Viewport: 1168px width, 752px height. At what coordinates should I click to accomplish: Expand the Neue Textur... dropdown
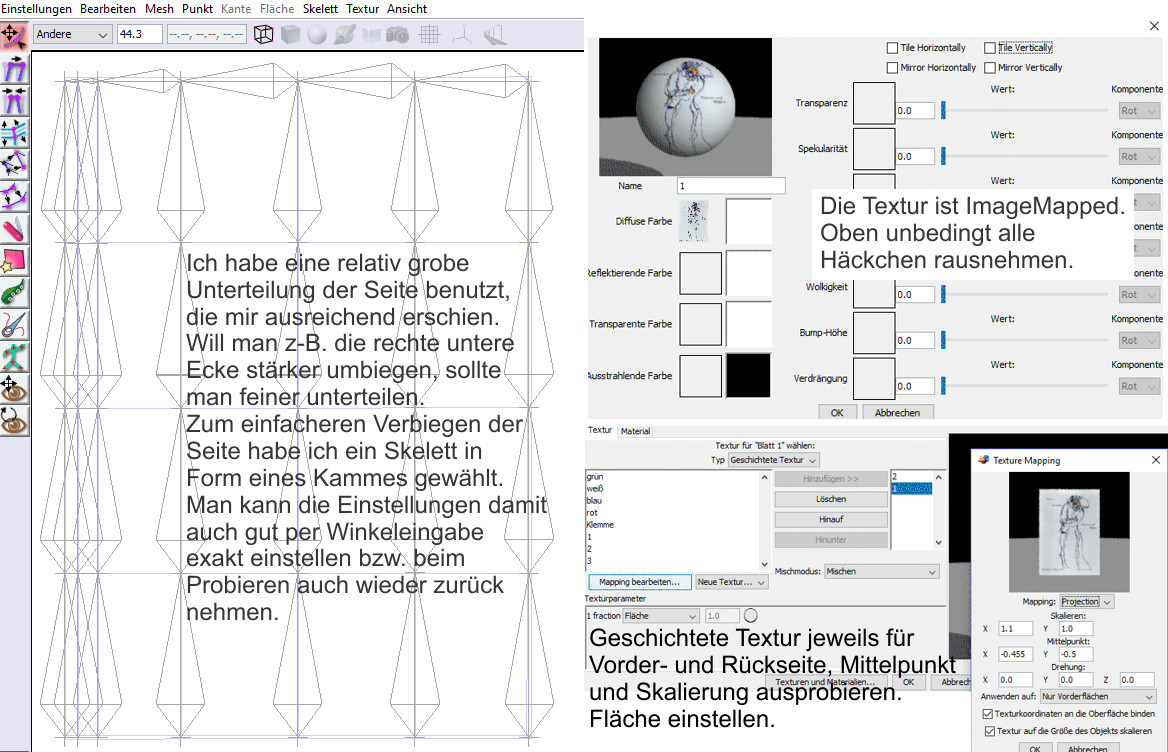731,582
